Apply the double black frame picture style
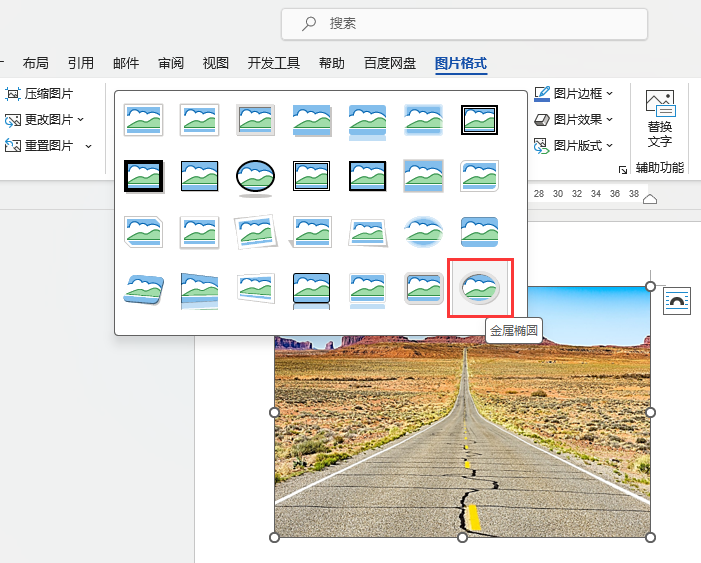The image size is (701, 563). (479, 120)
